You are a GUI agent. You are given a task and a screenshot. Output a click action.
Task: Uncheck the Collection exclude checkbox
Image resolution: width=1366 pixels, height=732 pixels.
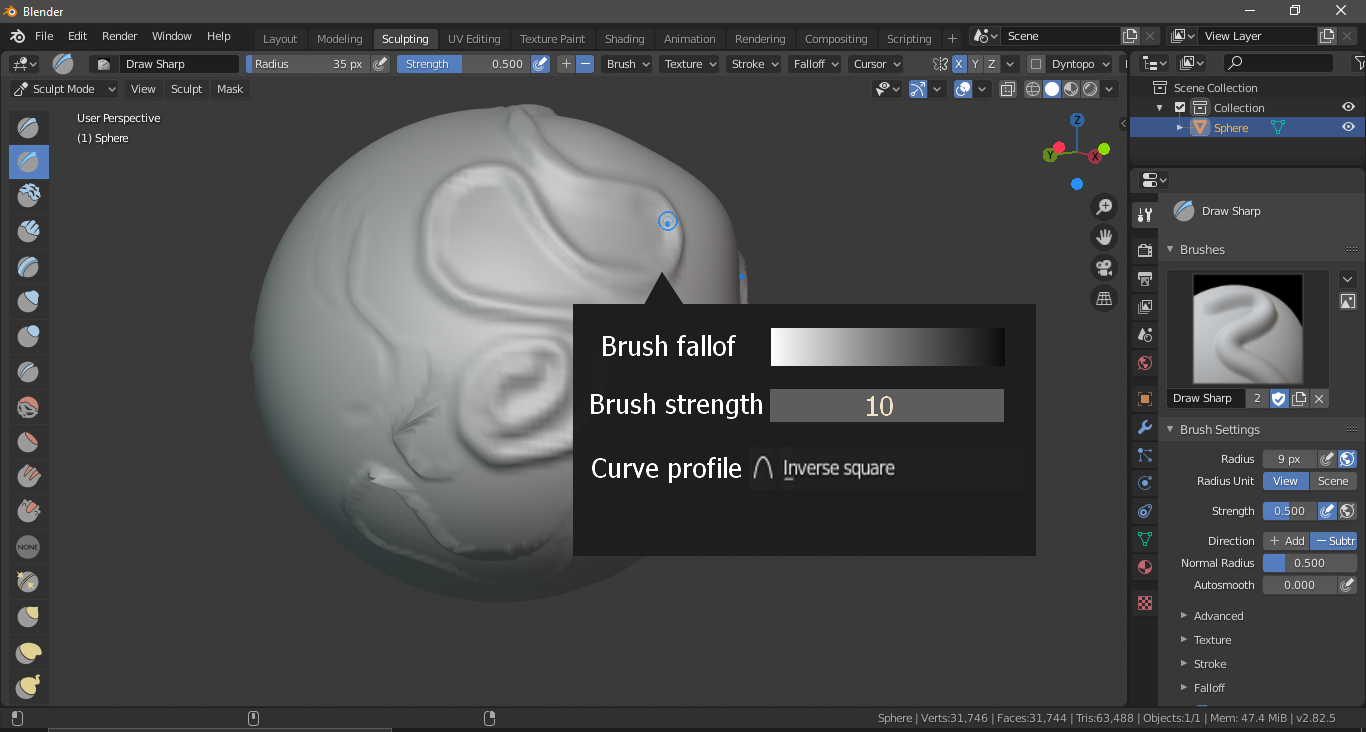coord(1180,108)
